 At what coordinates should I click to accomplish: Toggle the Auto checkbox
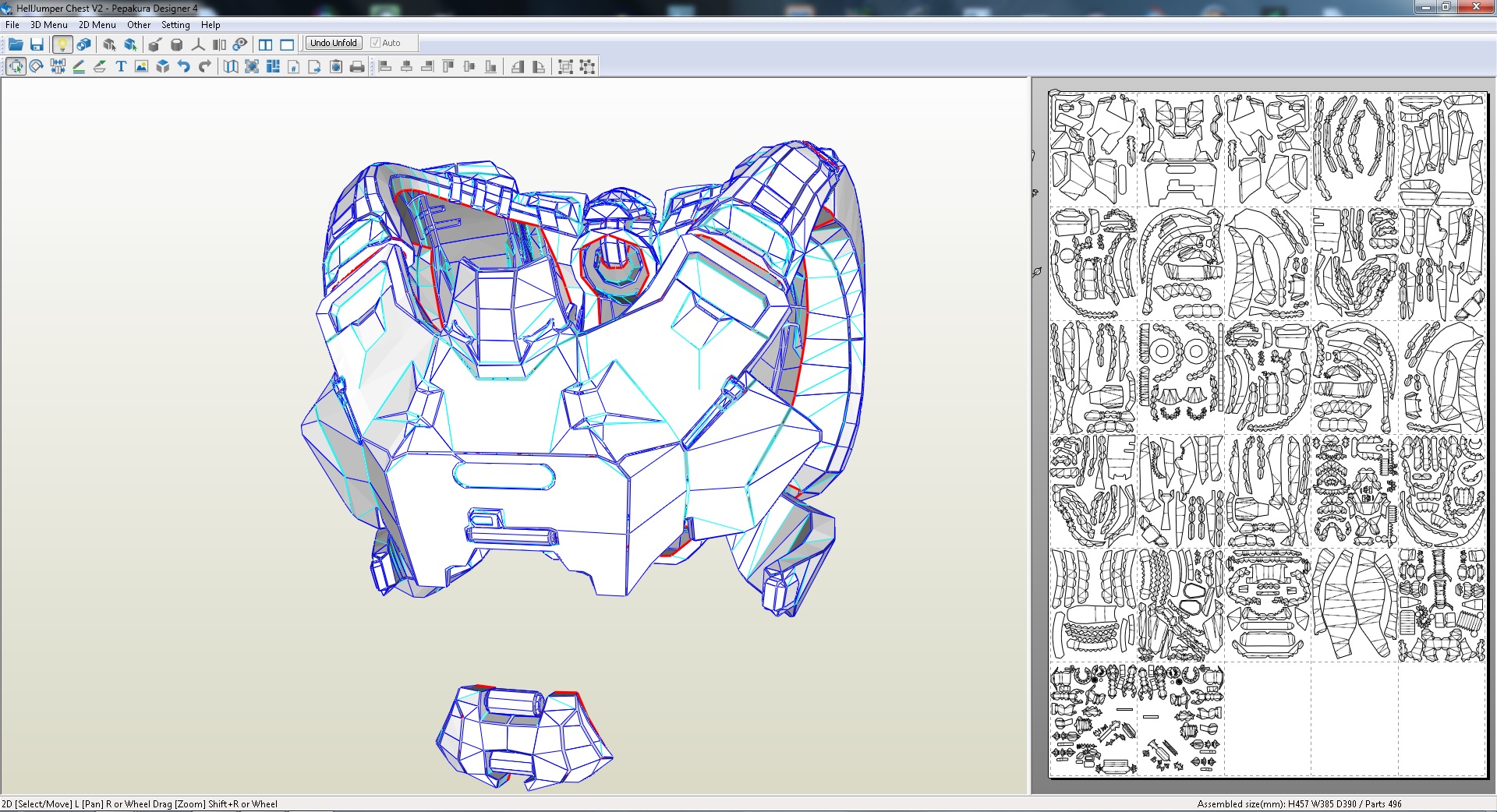(x=375, y=43)
